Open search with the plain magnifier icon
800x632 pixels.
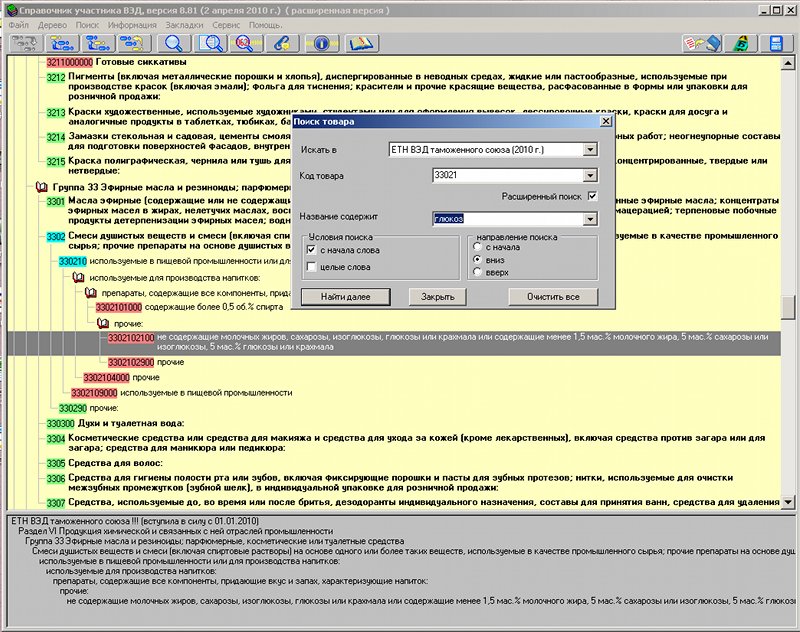tap(174, 44)
